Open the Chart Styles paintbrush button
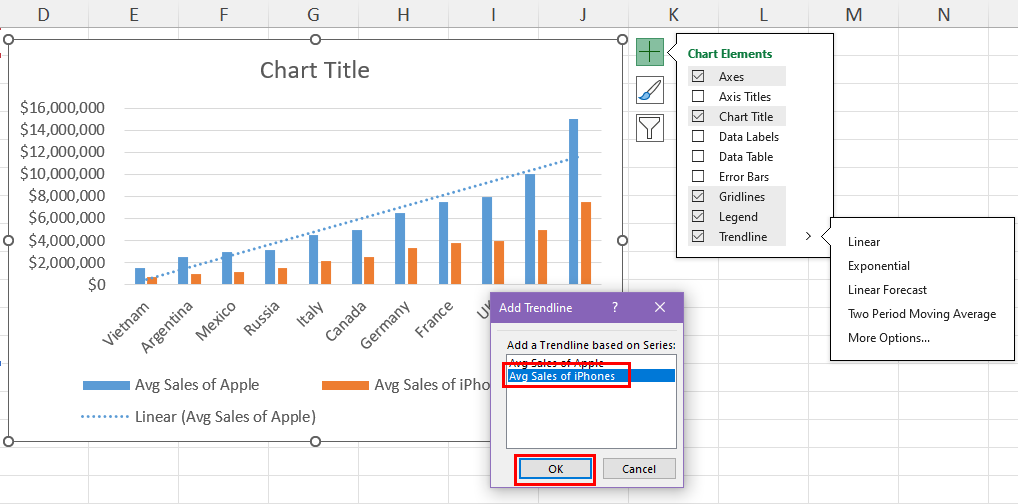 pyautogui.click(x=650, y=90)
